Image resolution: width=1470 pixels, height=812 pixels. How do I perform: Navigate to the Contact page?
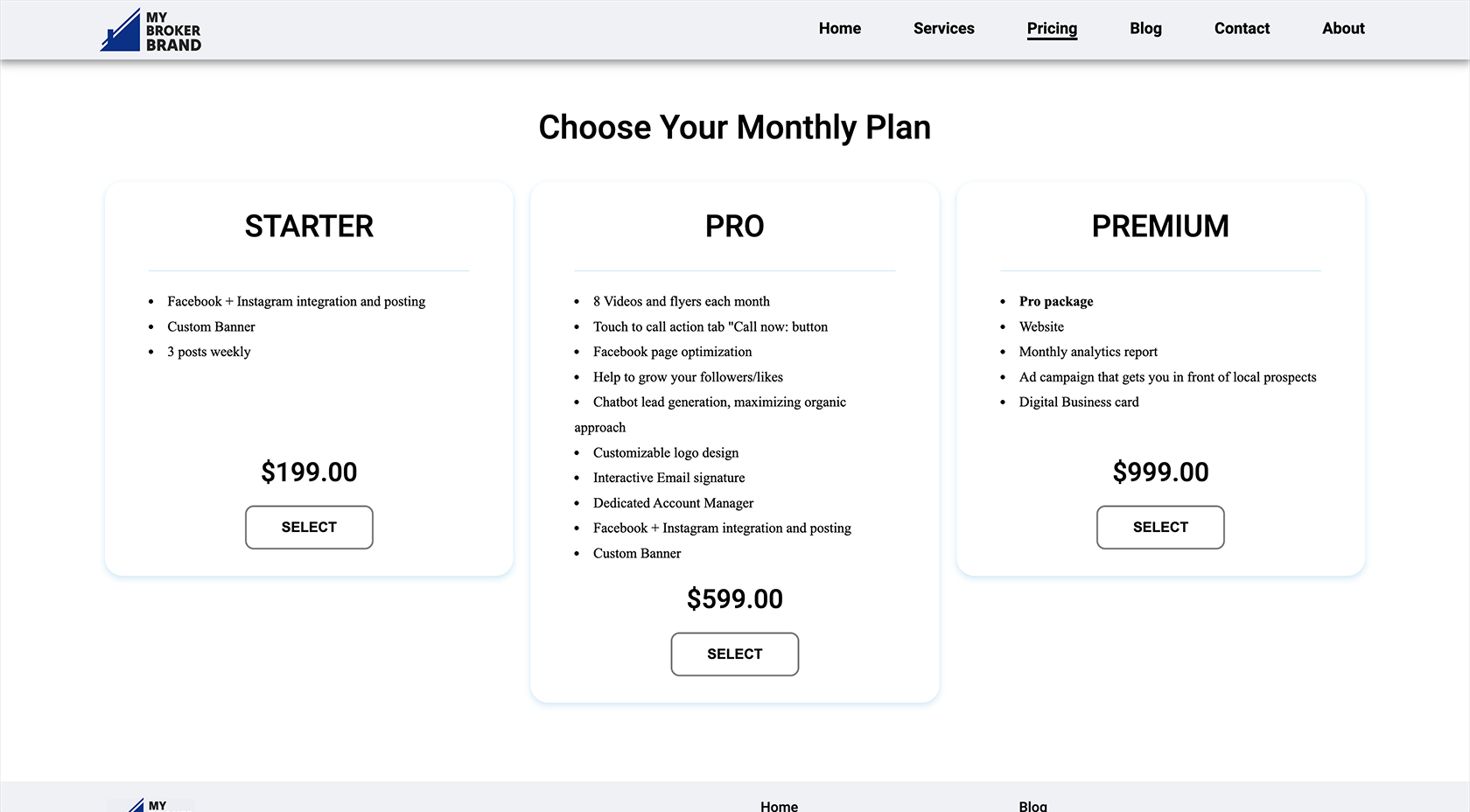tap(1242, 29)
